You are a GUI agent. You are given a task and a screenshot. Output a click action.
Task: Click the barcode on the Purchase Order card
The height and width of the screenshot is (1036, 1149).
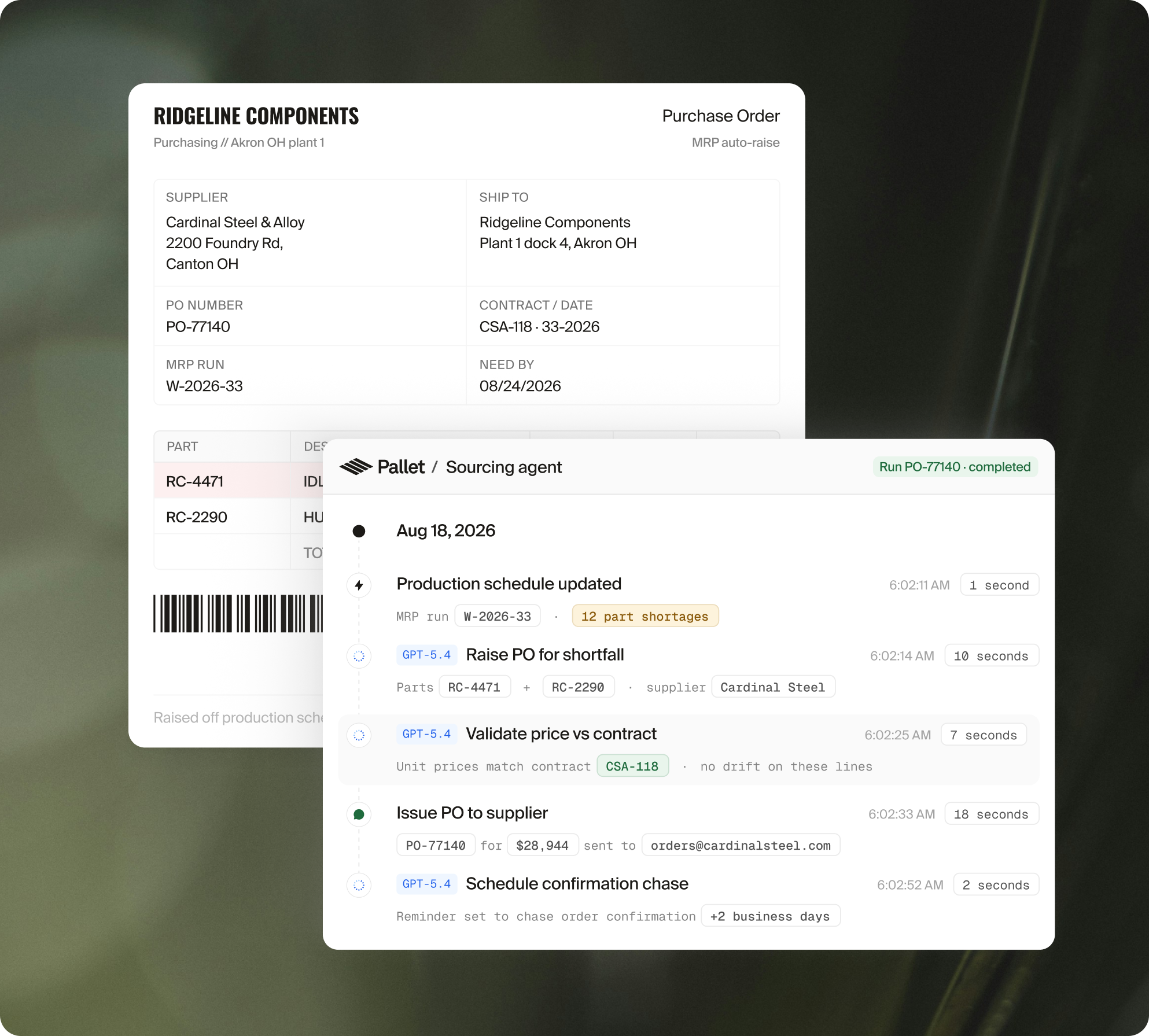point(238,613)
